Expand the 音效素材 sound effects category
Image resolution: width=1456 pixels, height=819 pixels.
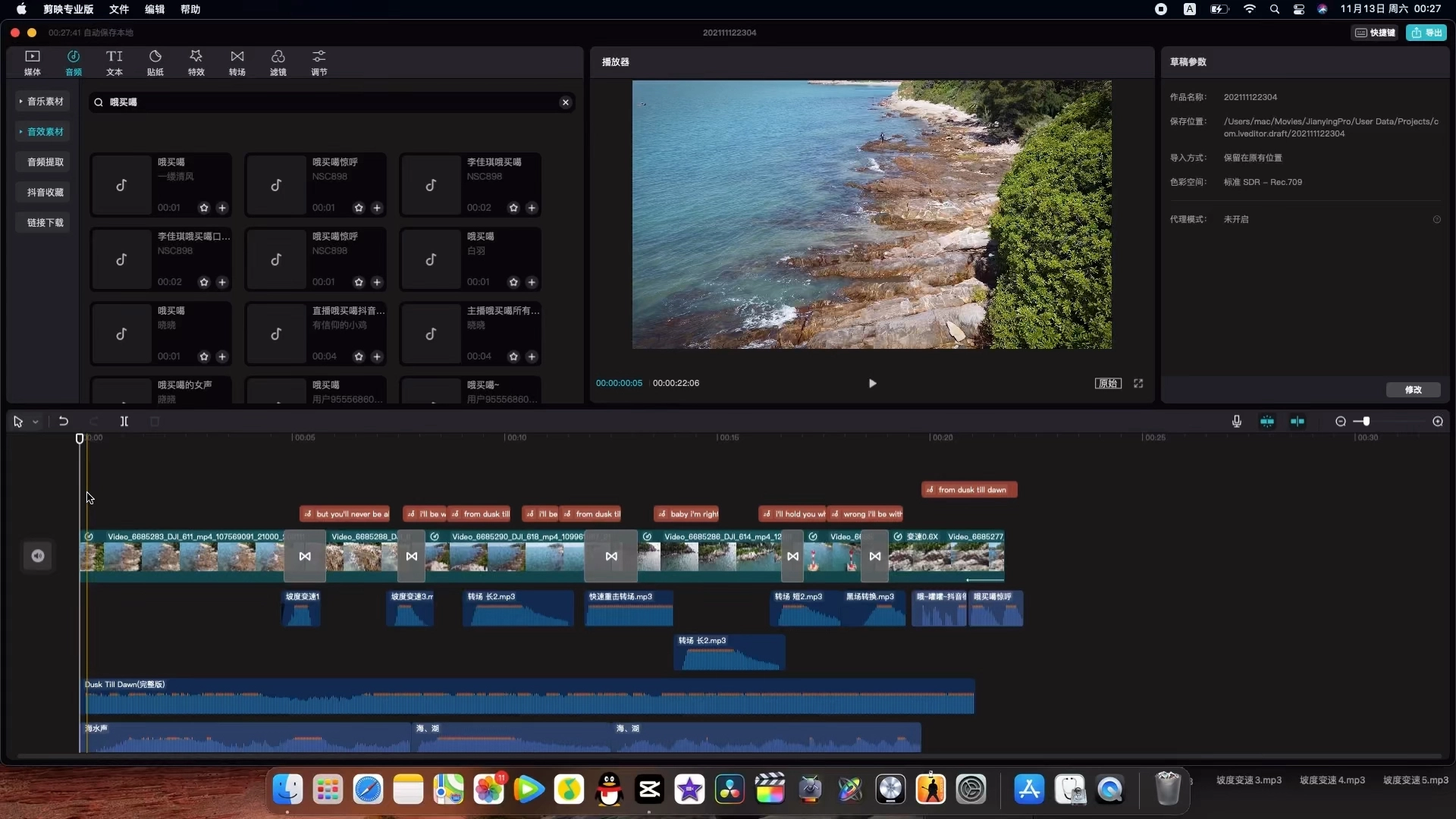click(x=42, y=132)
